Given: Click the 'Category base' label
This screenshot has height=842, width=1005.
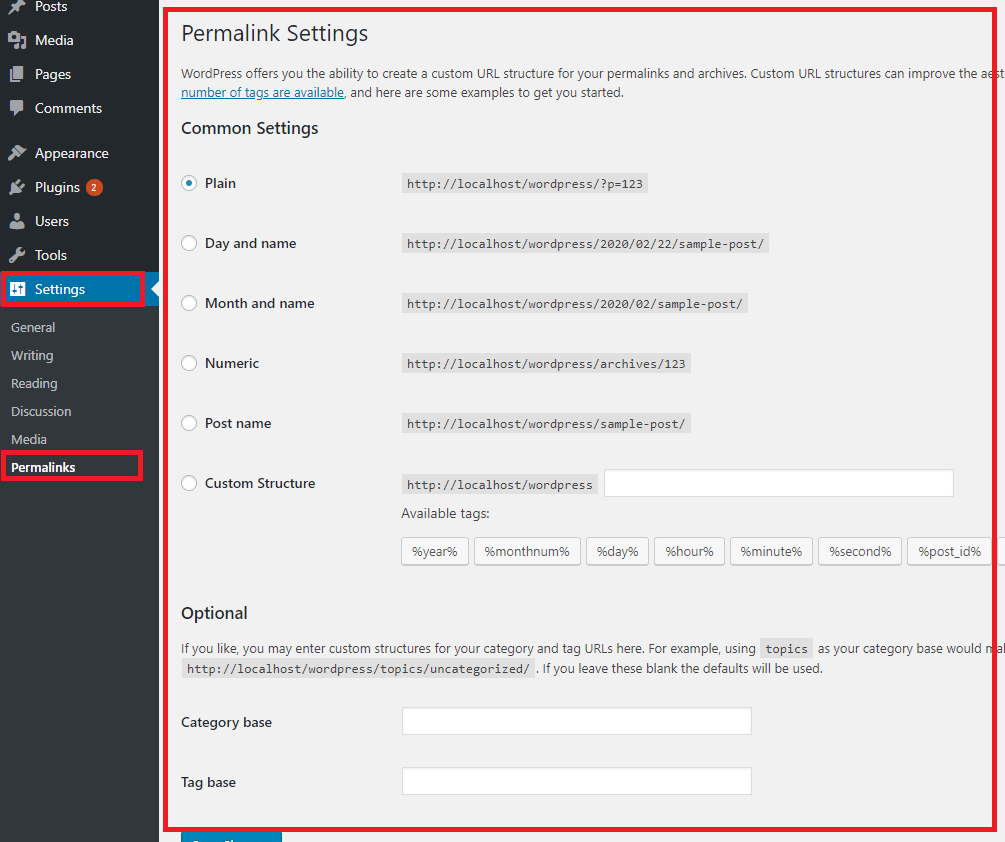Looking at the screenshot, I should [226, 722].
